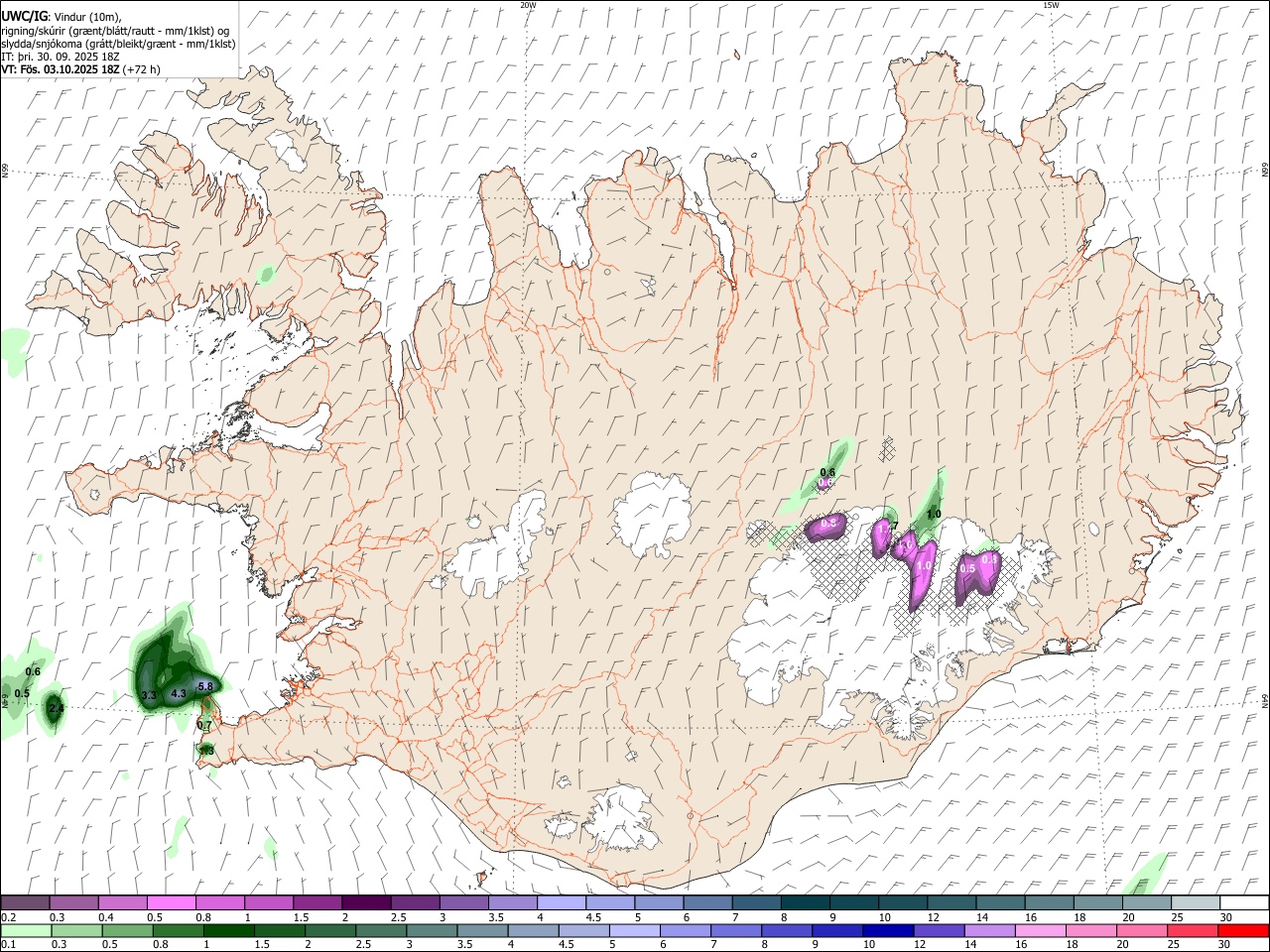The width and height of the screenshot is (1270, 952).
Task: Click the greyish-purple swatch between 0.2 and 0.3 in the top legend row
Action: click(25, 902)
